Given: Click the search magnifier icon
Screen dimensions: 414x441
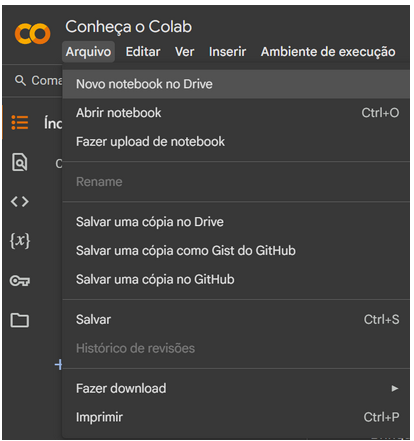Looking at the screenshot, I should [20, 80].
